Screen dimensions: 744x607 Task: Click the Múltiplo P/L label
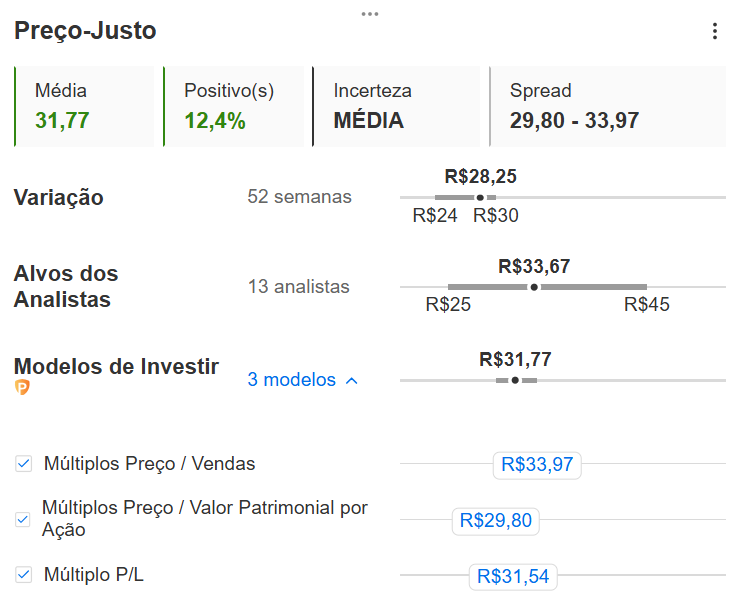coord(93,575)
